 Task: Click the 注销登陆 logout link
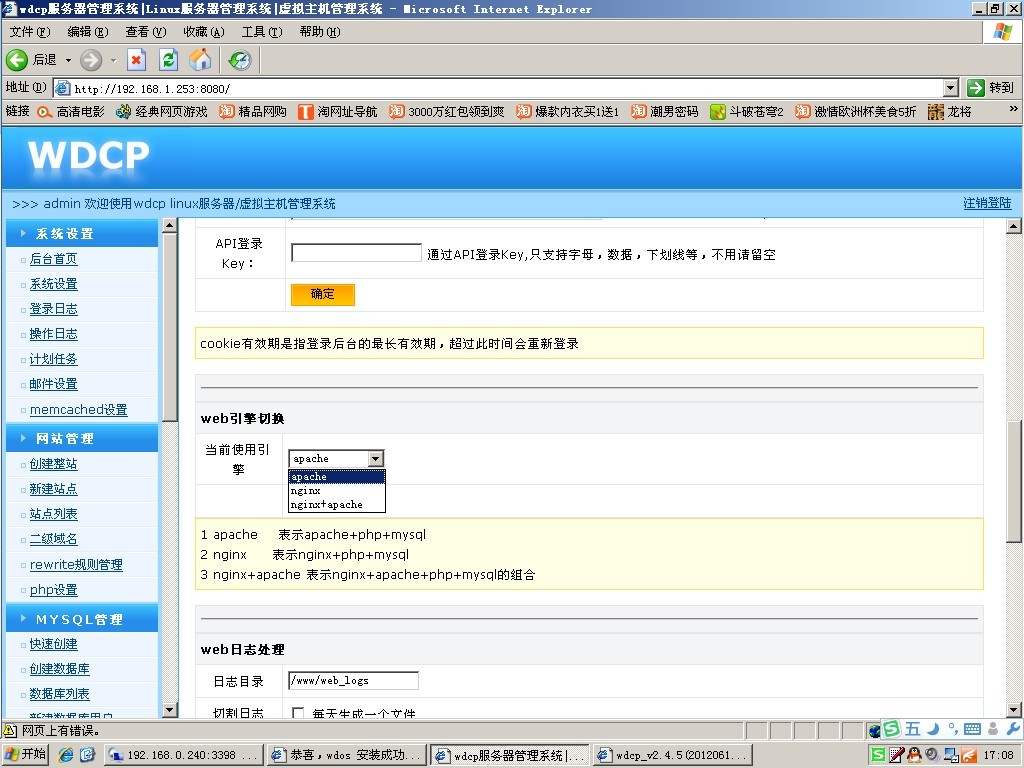pyautogui.click(x=987, y=203)
